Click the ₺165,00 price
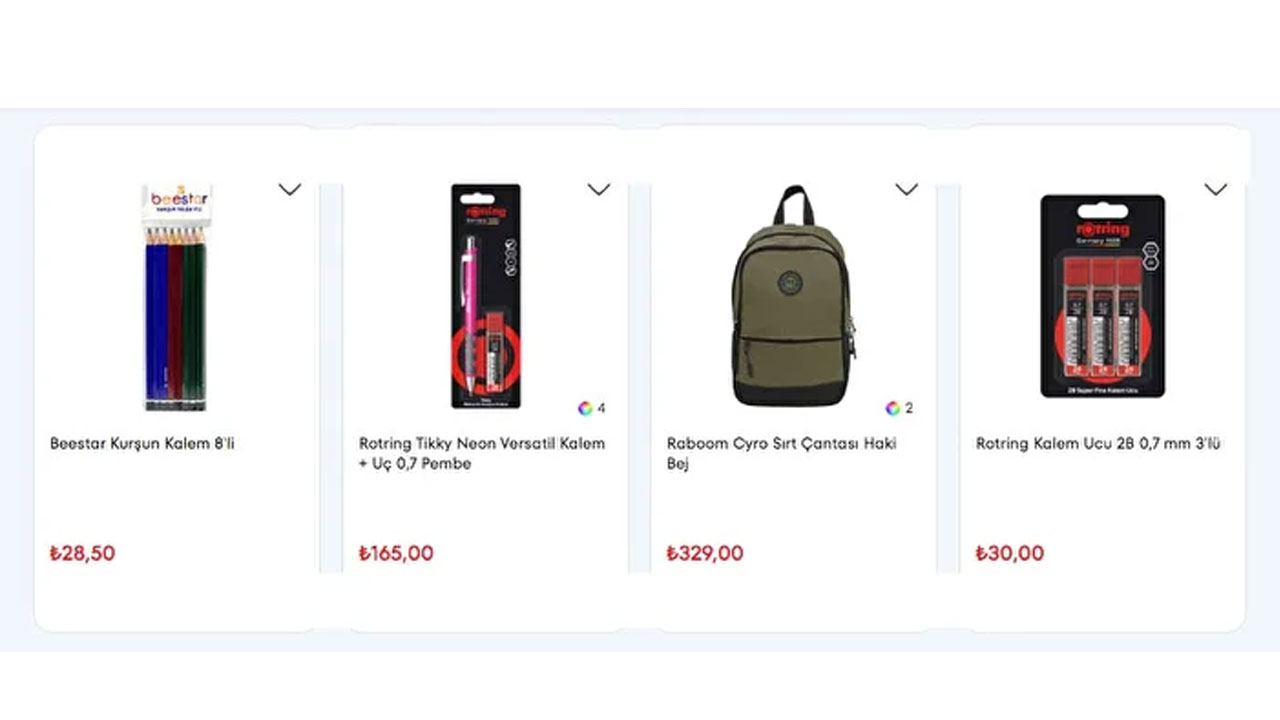Viewport: 1280px width, 720px height. (x=396, y=553)
